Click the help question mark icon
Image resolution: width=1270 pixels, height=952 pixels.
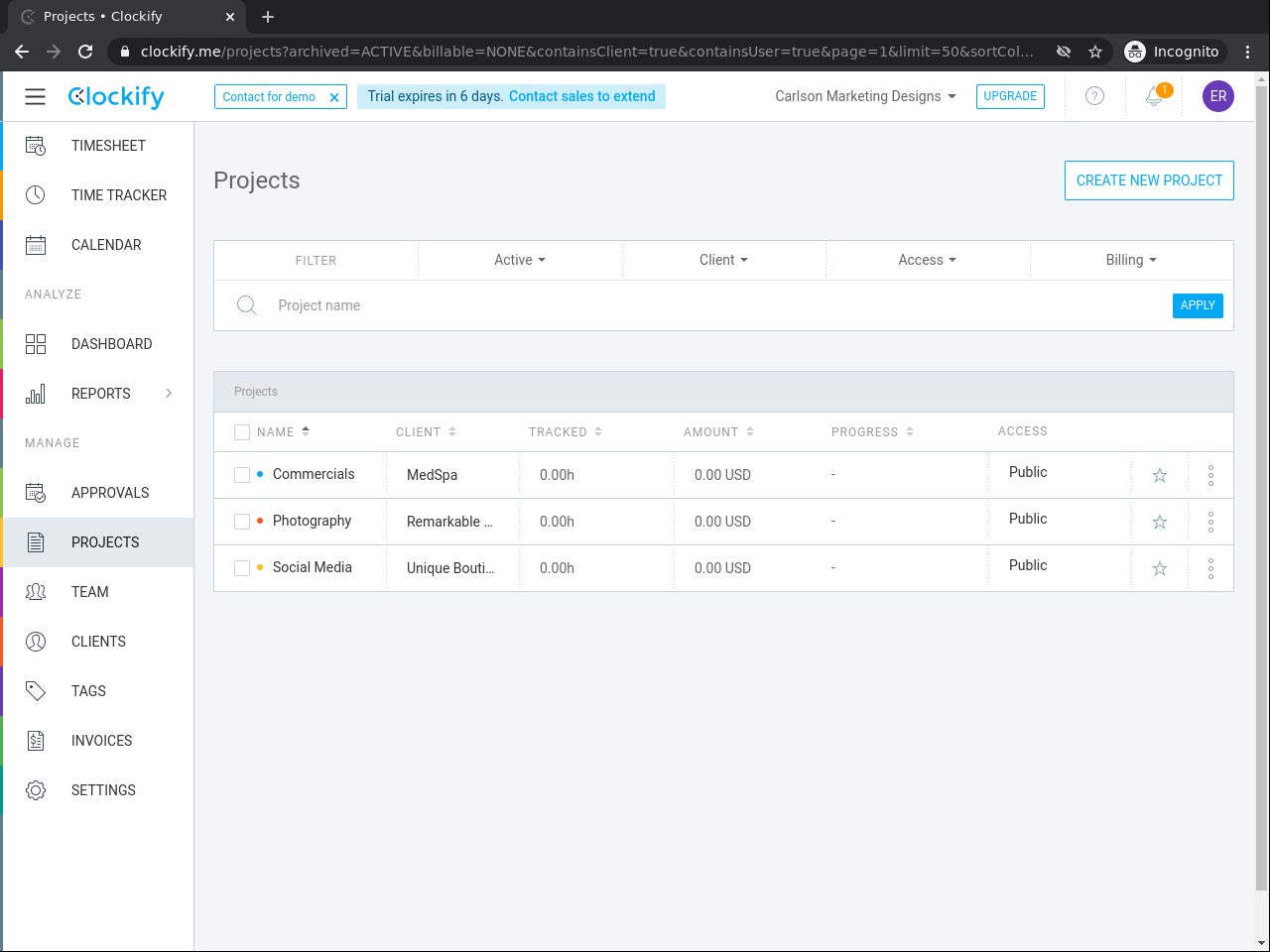coord(1094,96)
